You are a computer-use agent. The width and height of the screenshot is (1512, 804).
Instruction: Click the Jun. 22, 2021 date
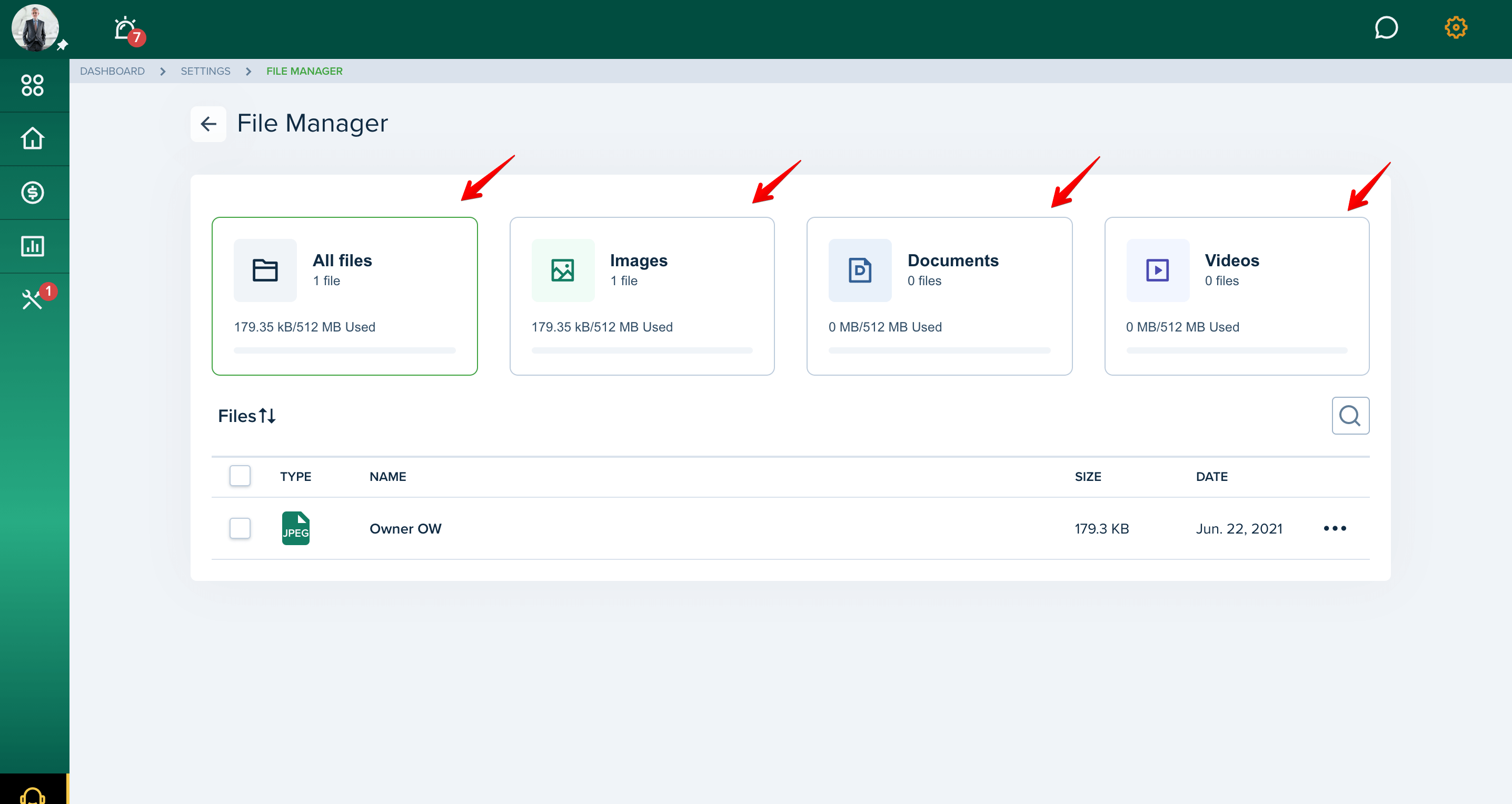[x=1239, y=528]
